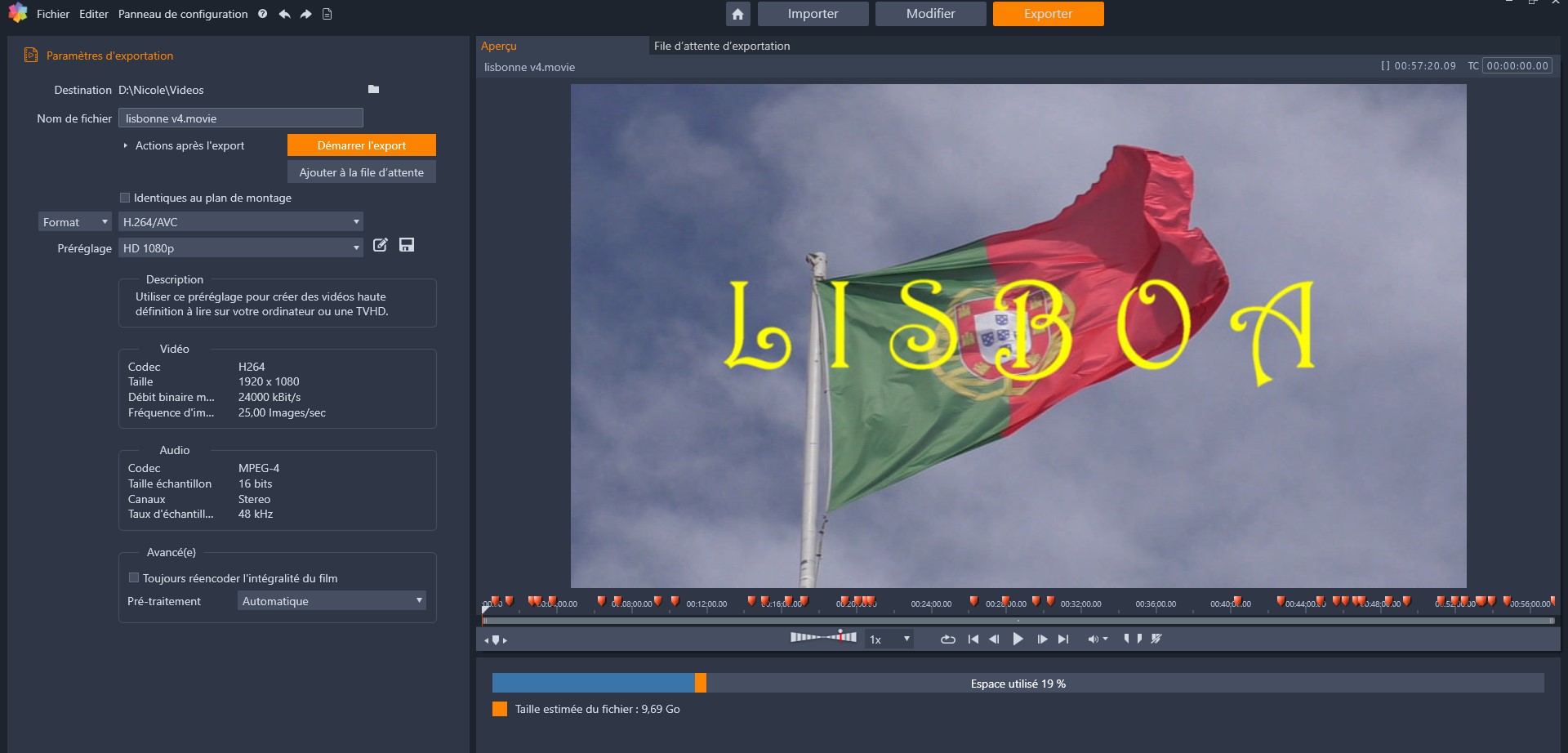1568x753 pixels.
Task: Click the redo arrow icon
Action: (x=305, y=14)
